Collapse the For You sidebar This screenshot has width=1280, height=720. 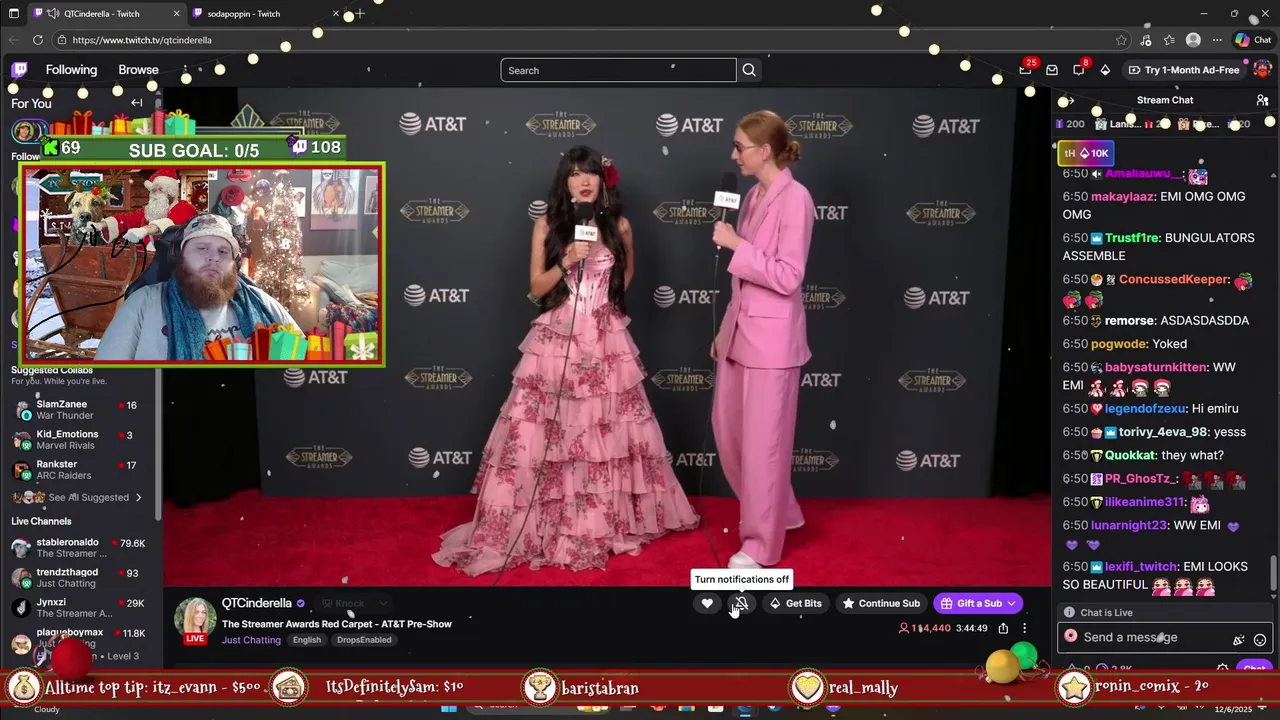coord(137,103)
